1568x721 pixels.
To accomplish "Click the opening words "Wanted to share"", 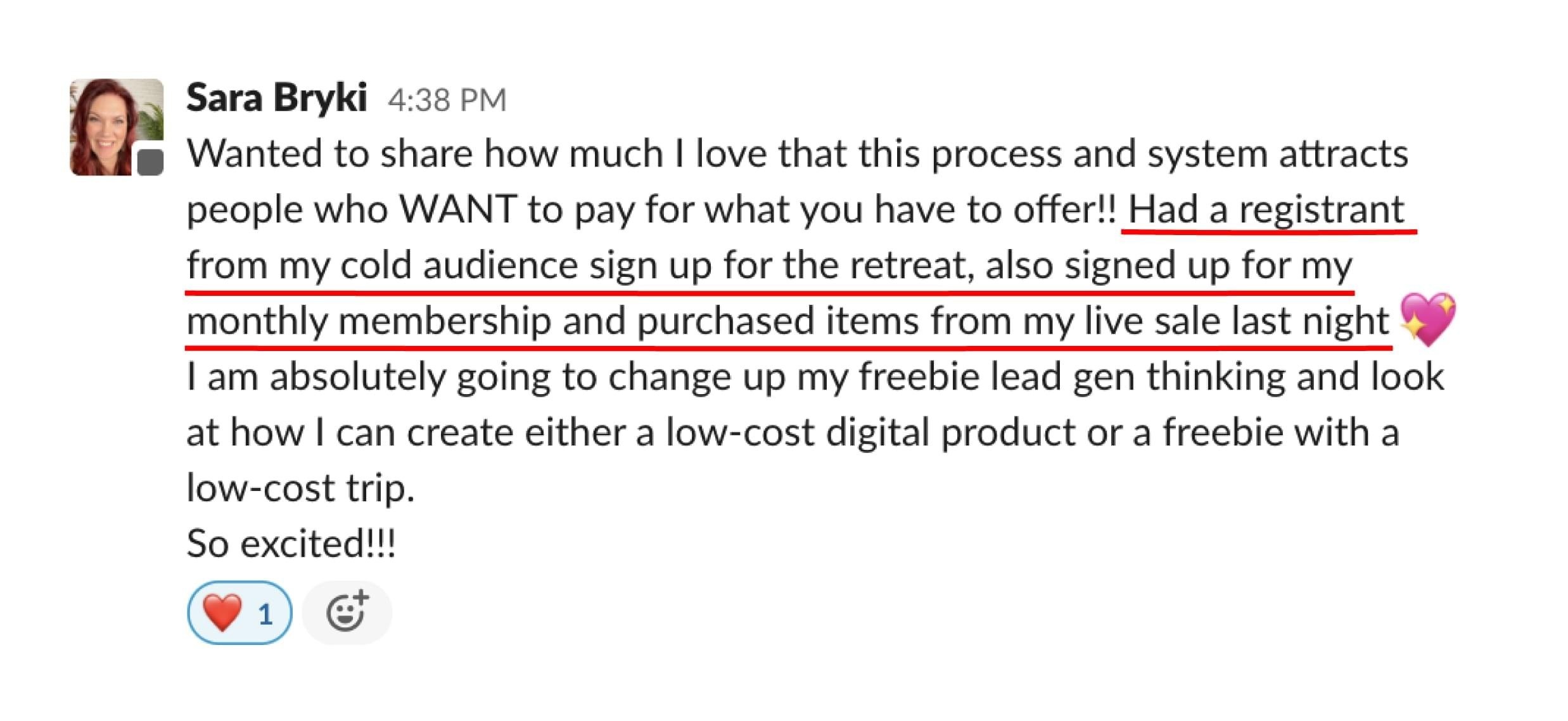I will coord(329,154).
